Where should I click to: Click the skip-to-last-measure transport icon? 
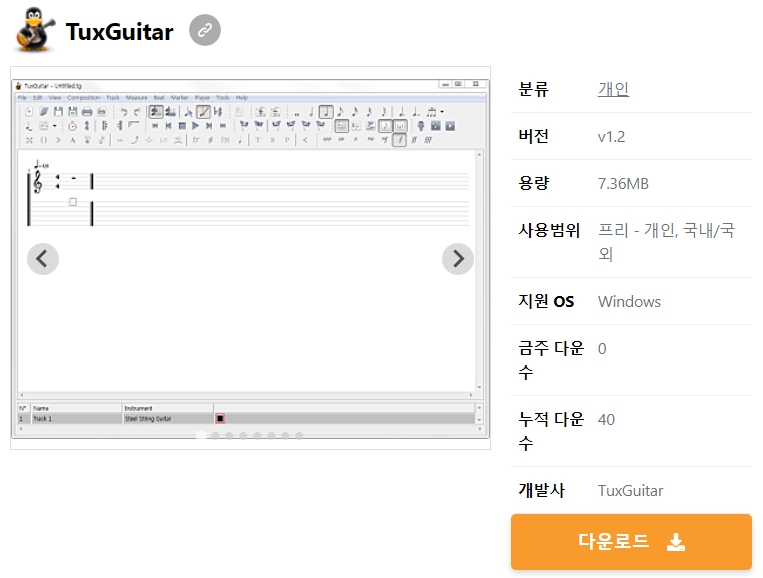pos(223,126)
